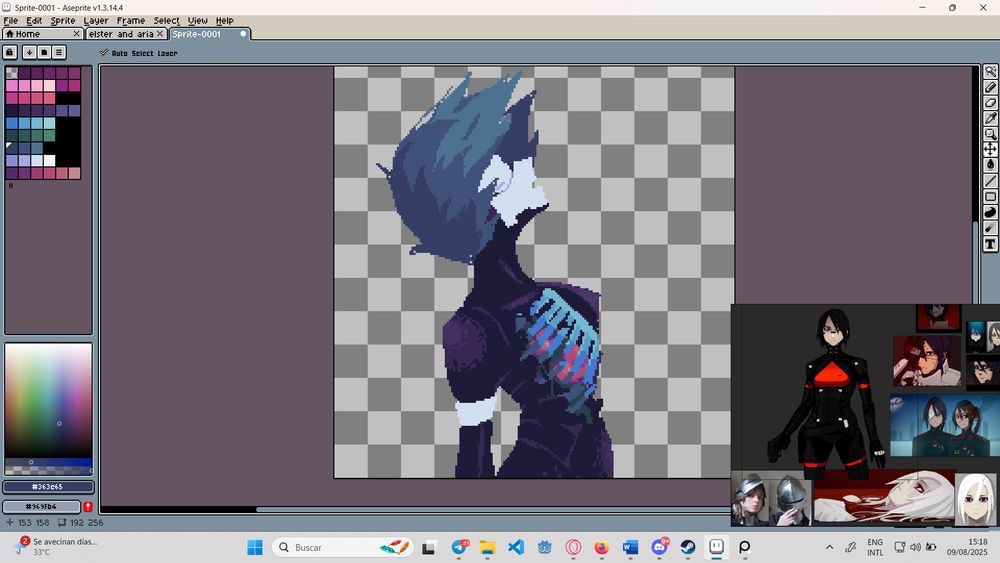Toggle the palette edit lock button

(x=10, y=52)
